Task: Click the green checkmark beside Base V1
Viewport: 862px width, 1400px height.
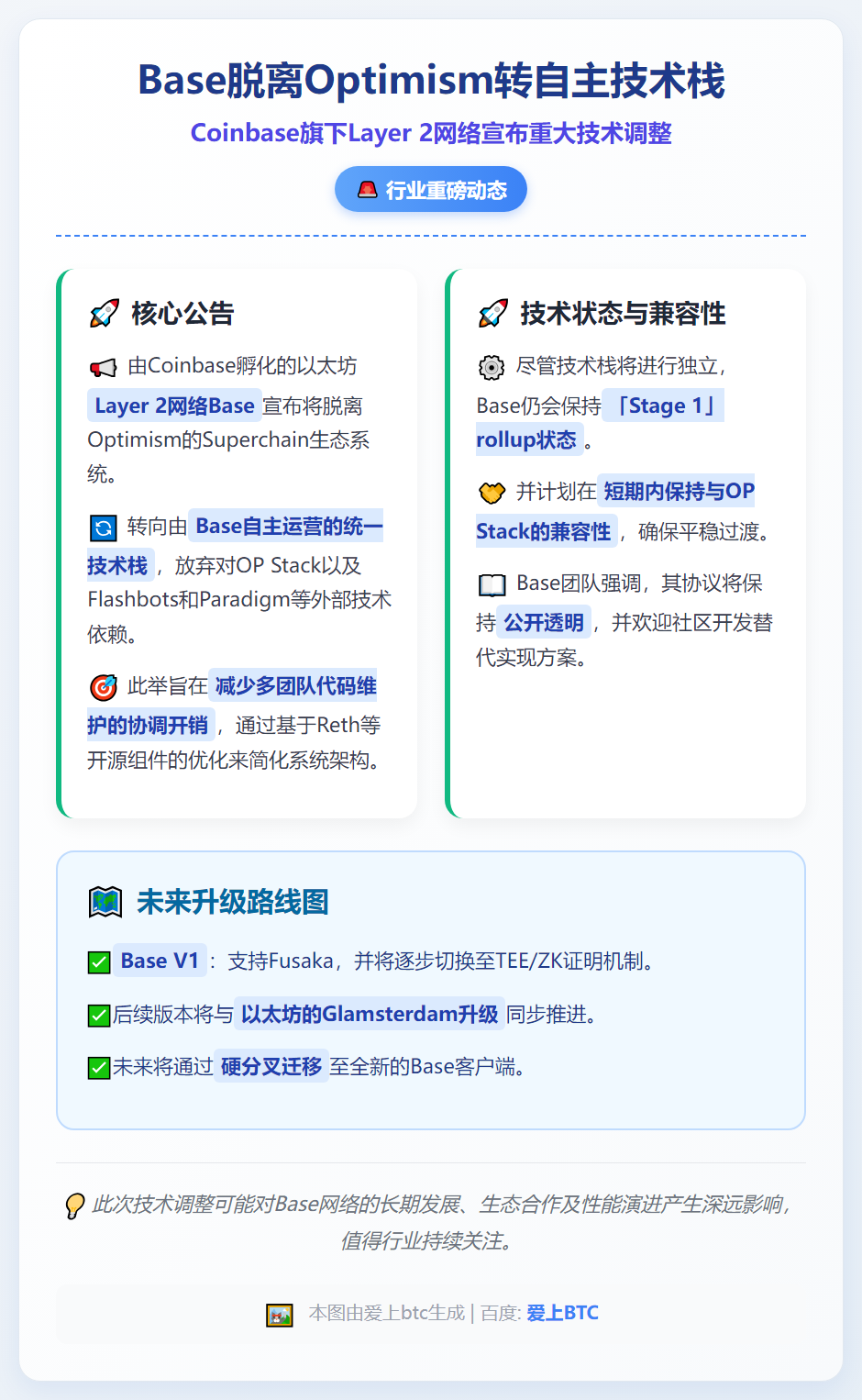Action: (x=99, y=962)
